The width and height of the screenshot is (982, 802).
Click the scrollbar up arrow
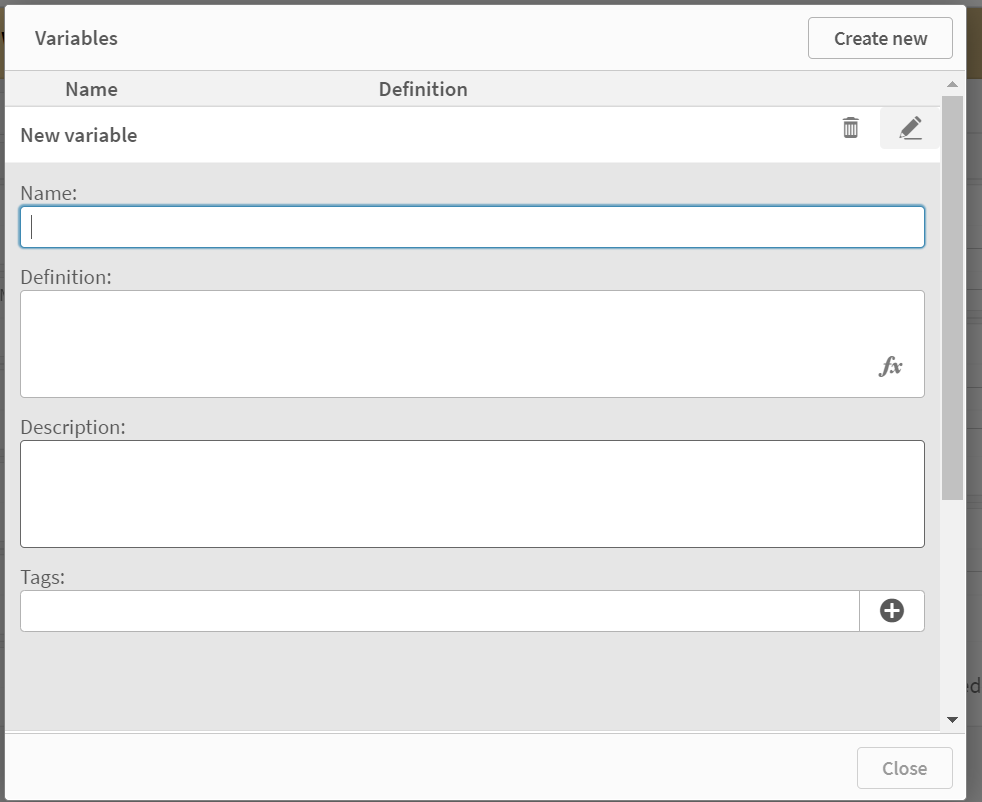click(x=952, y=84)
